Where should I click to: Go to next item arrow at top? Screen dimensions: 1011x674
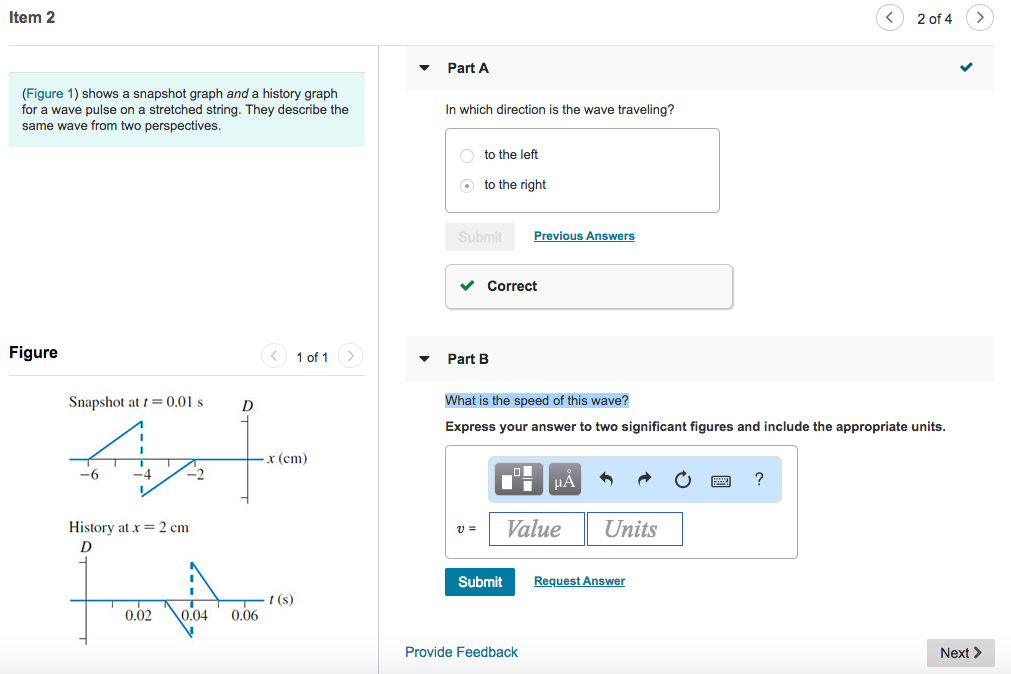pyautogui.click(x=979, y=17)
